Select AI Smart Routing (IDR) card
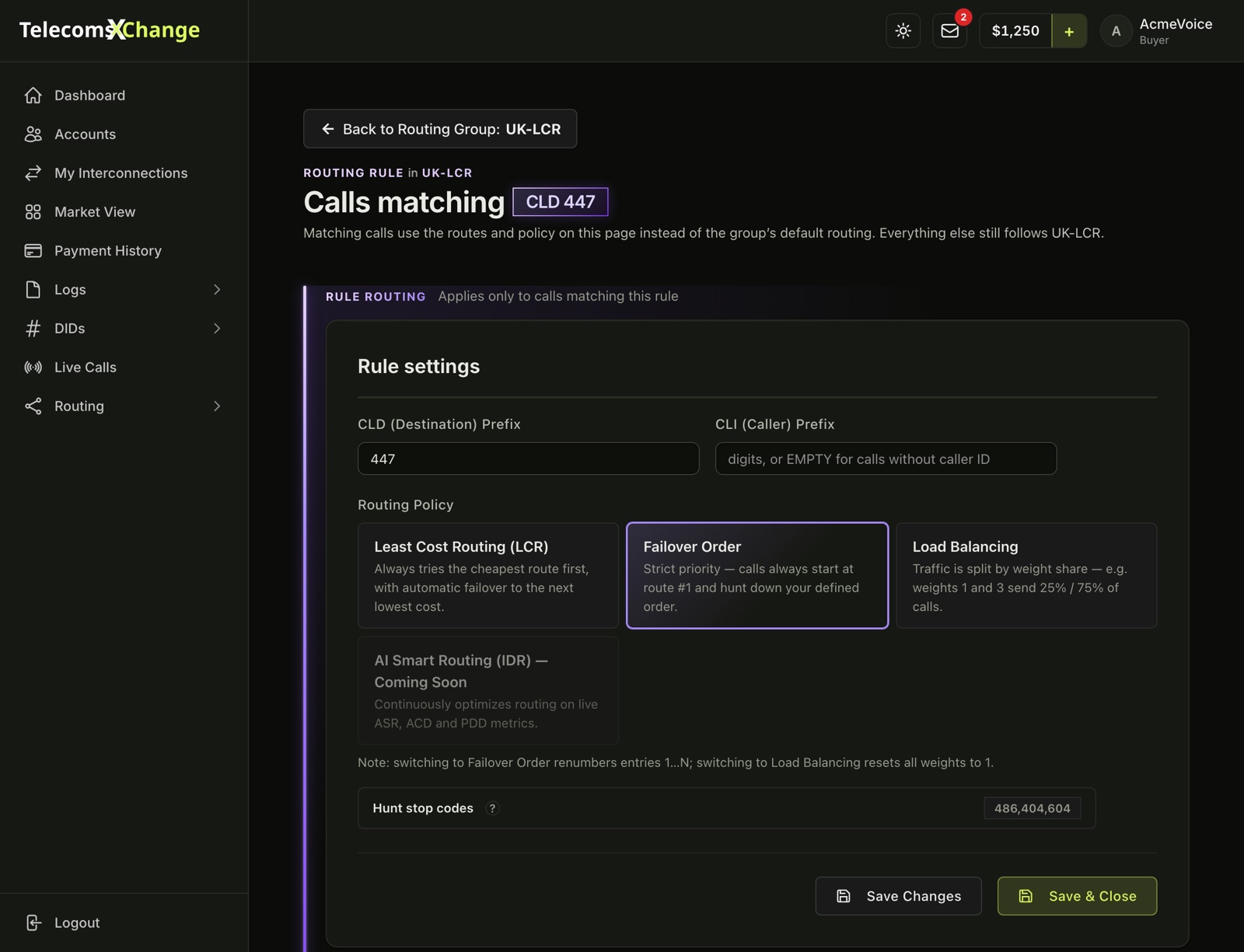Viewport: 1244px width, 952px height. tap(487, 690)
